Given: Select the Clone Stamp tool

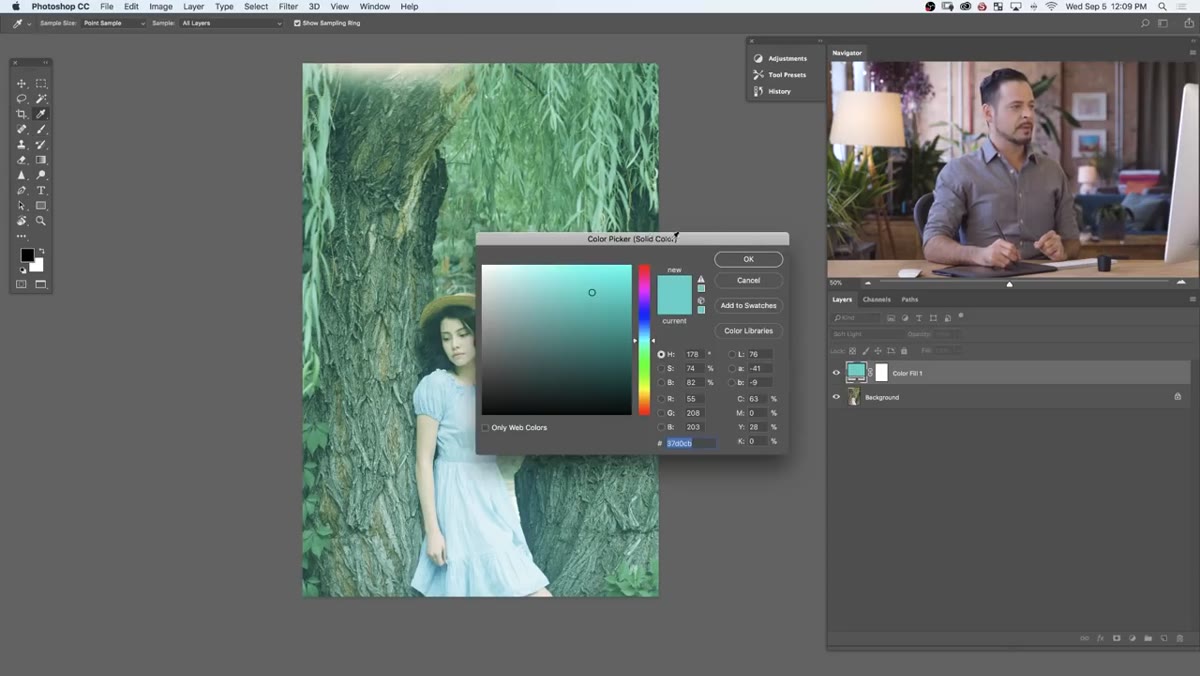Looking at the screenshot, I should point(21,145).
